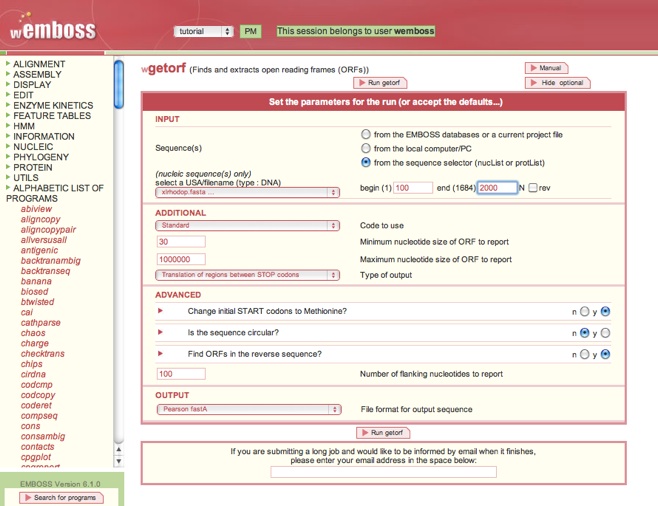
Task: Open the aligncopy program link
Action: pyautogui.click(x=41, y=219)
